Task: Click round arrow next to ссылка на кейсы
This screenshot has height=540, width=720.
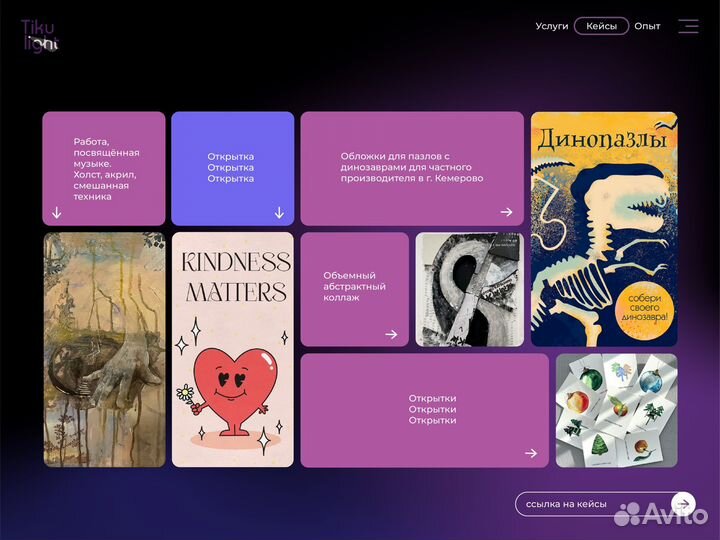Action: tap(682, 504)
